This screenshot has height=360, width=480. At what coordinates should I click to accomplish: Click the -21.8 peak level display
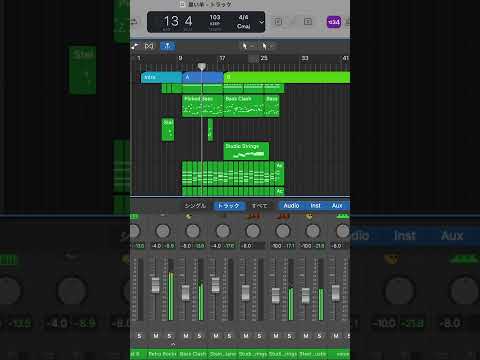[320, 246]
